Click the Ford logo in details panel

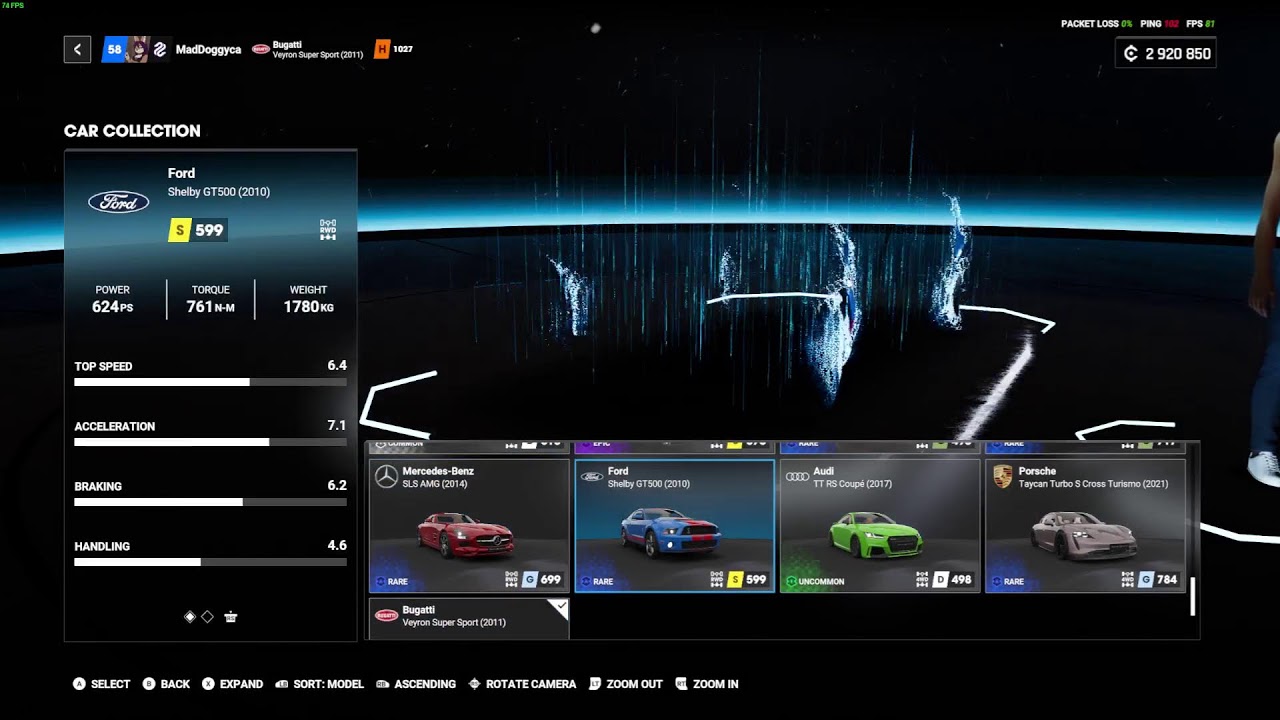click(x=119, y=202)
